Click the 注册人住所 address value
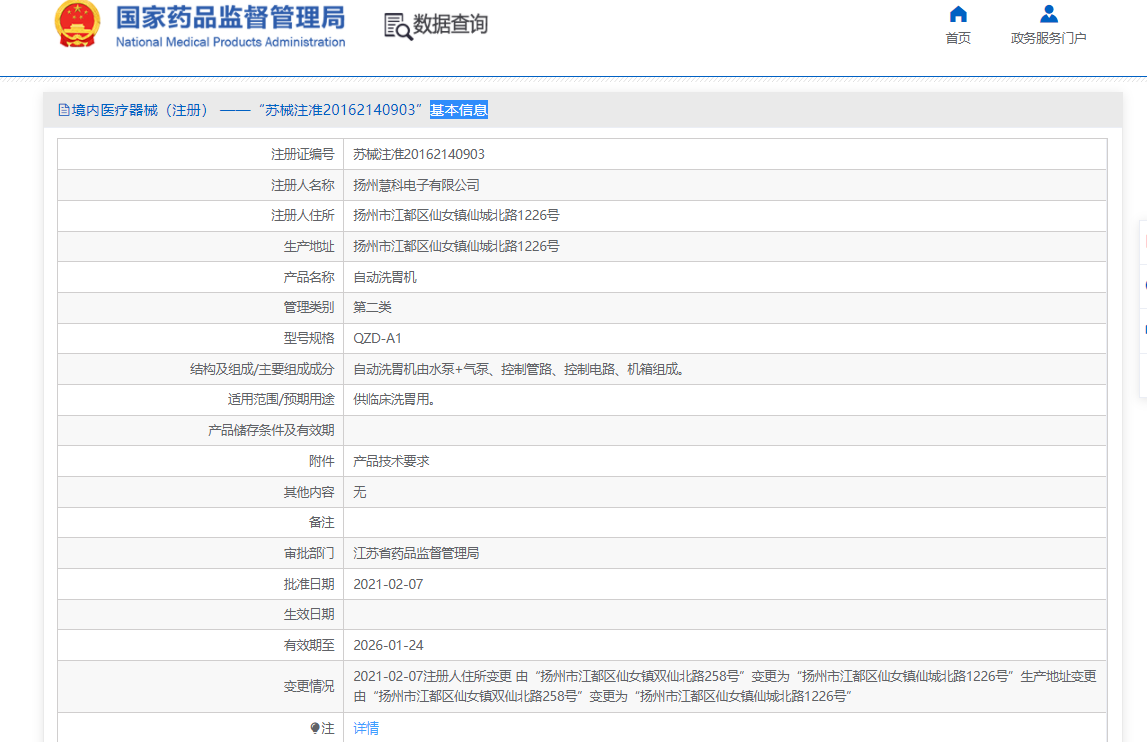The height and width of the screenshot is (742, 1147). coord(456,215)
